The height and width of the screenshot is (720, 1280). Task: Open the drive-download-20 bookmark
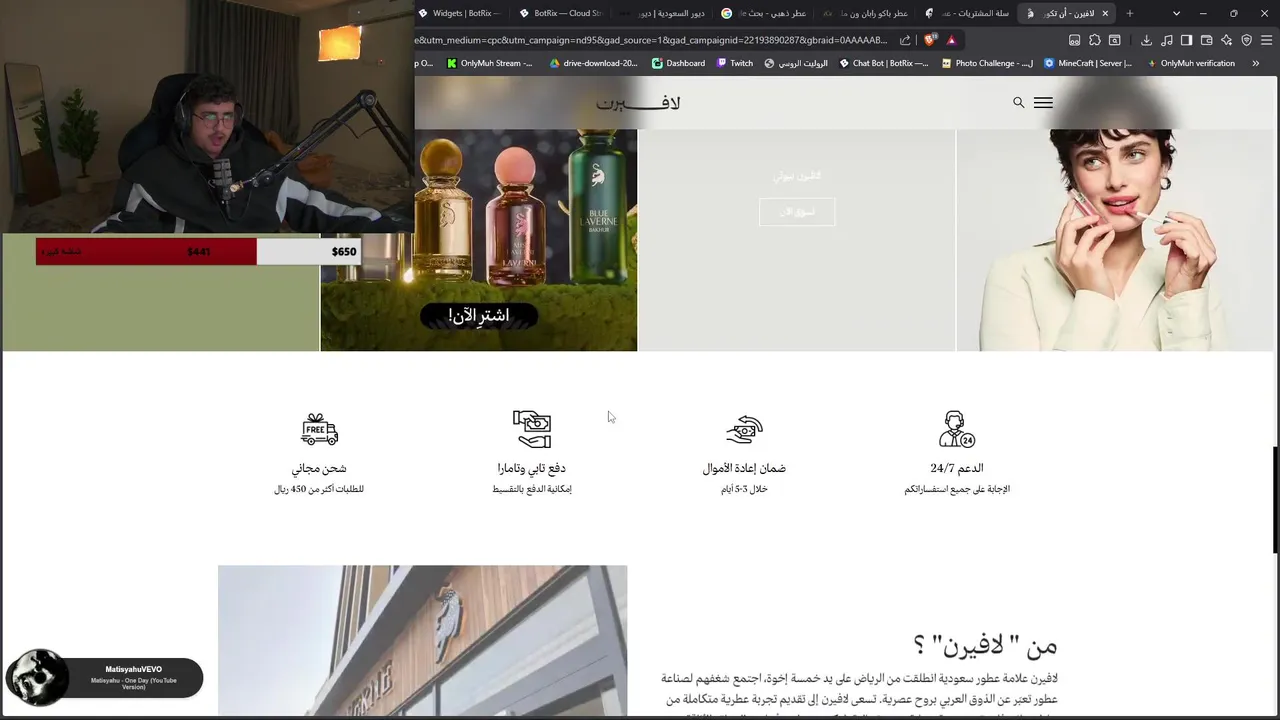pyautogui.click(x=593, y=63)
